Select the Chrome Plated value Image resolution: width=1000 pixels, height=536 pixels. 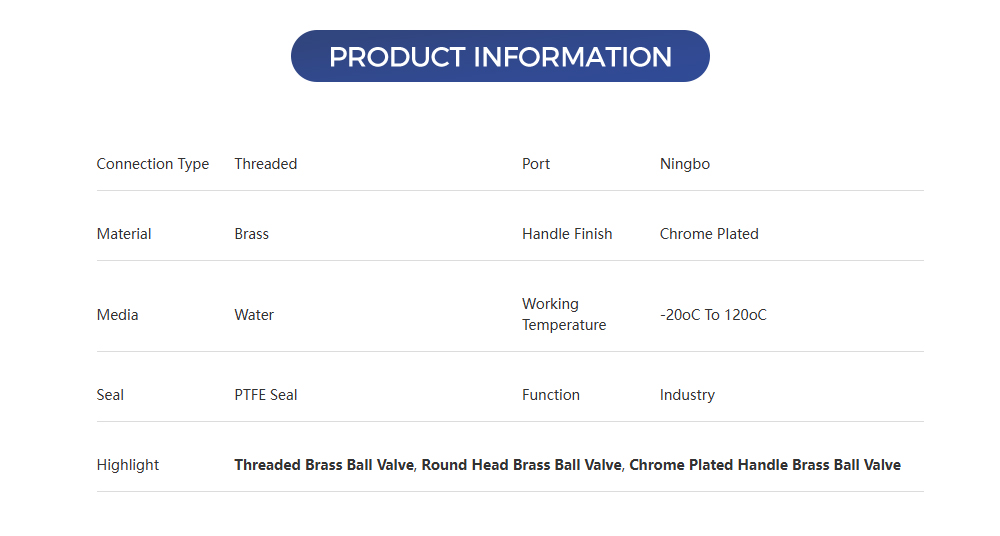pos(709,234)
